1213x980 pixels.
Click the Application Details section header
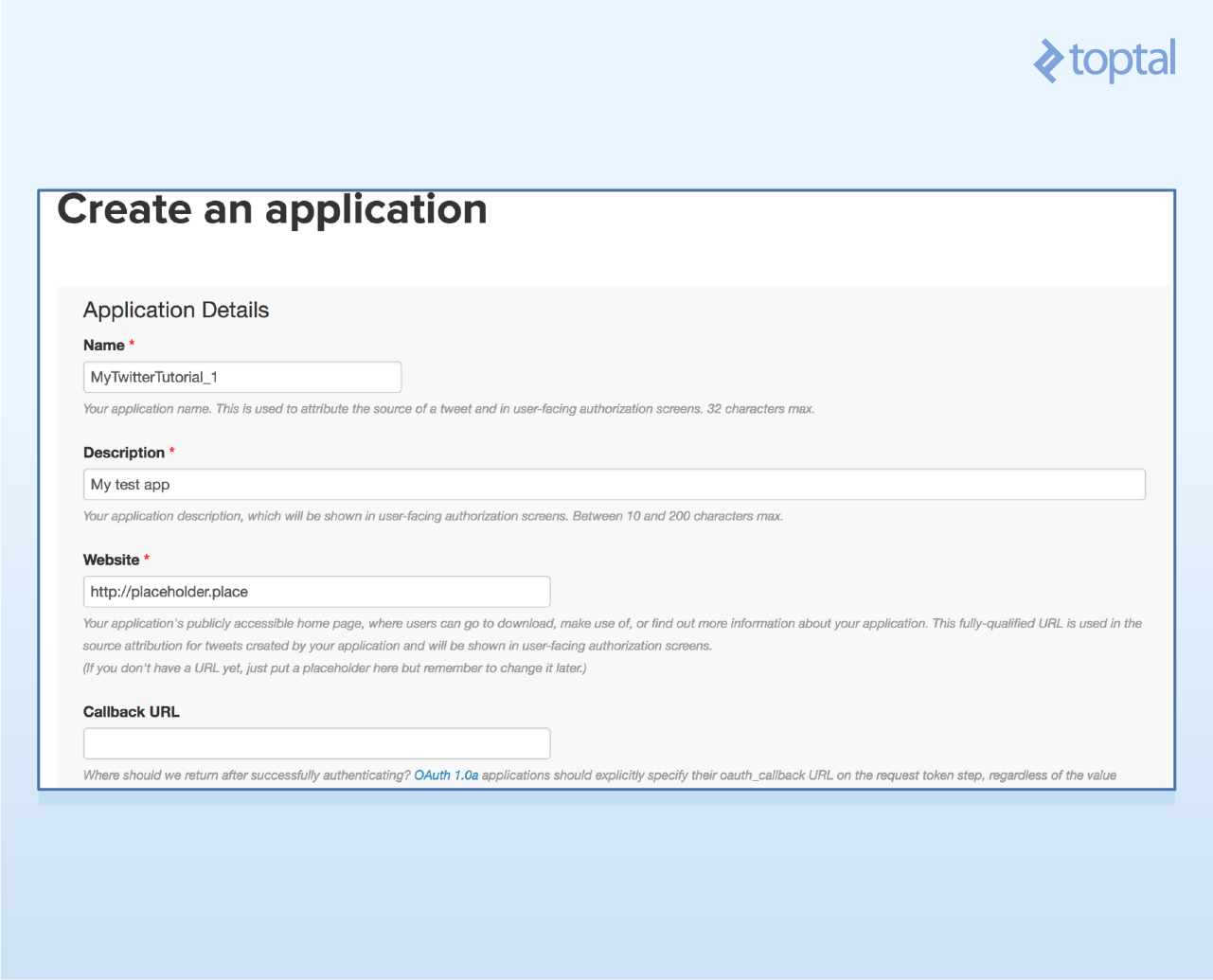coord(175,310)
